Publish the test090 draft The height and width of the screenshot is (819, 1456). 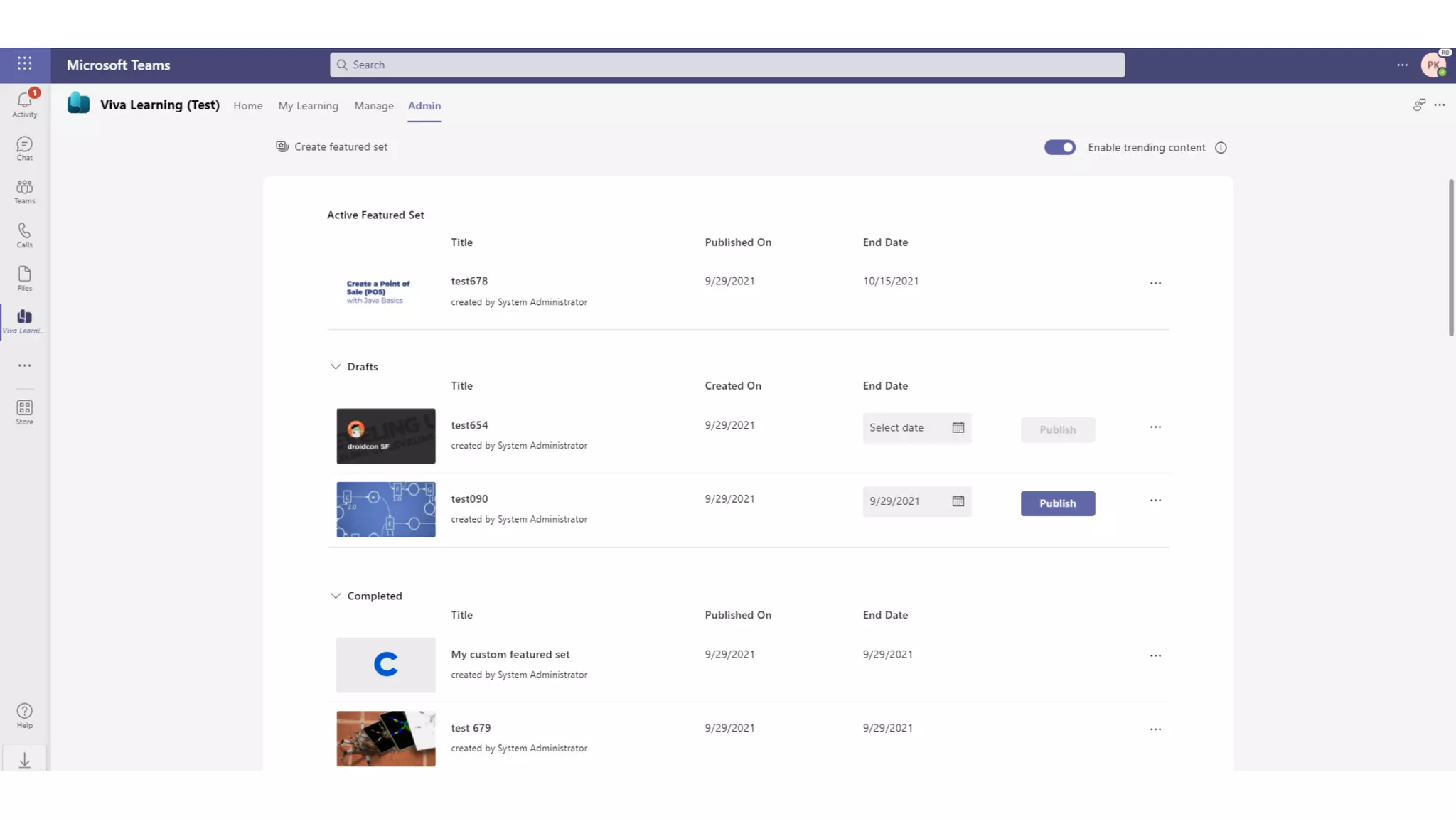point(1057,503)
